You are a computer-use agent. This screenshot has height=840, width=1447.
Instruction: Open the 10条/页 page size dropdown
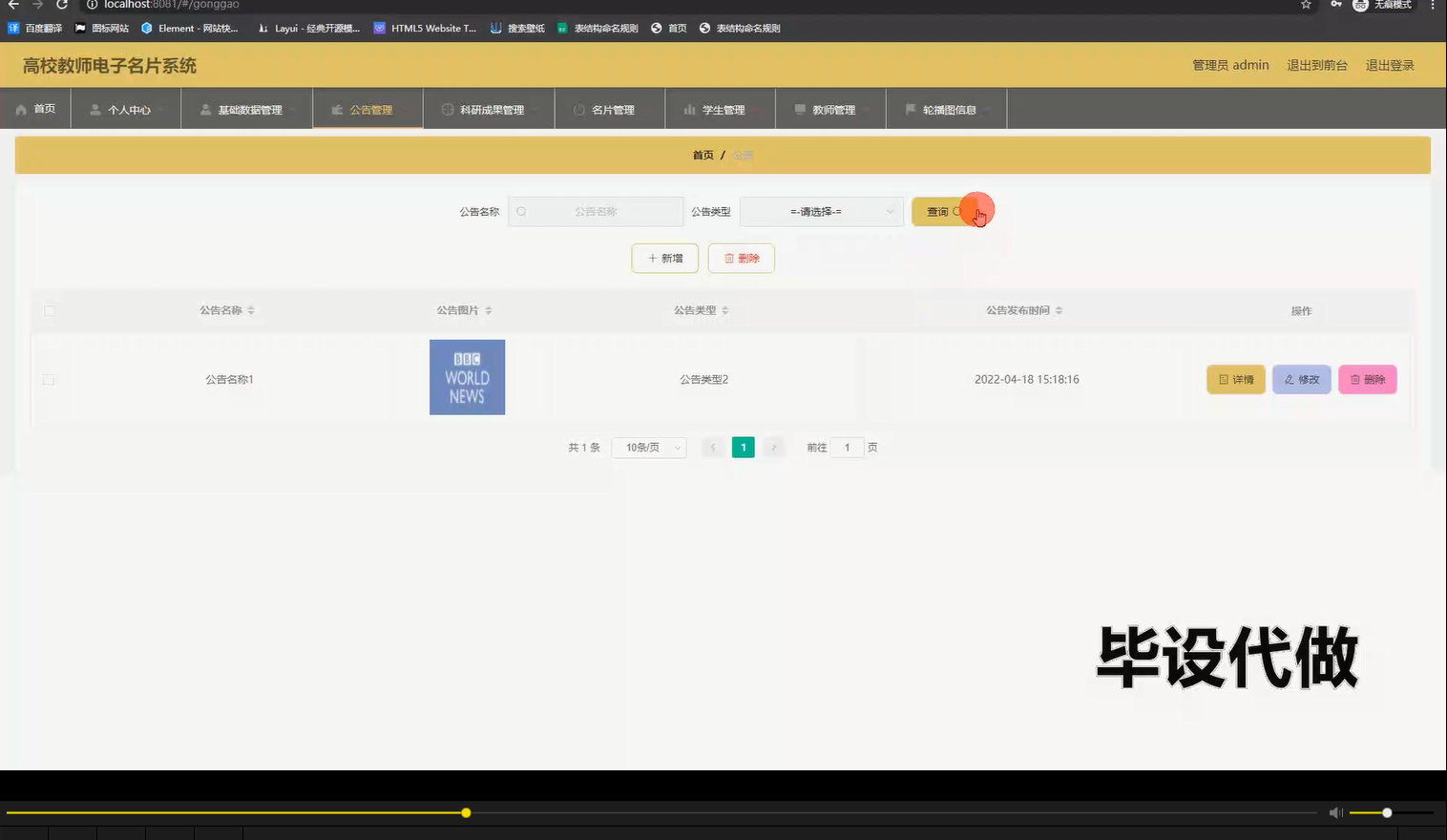(x=648, y=447)
